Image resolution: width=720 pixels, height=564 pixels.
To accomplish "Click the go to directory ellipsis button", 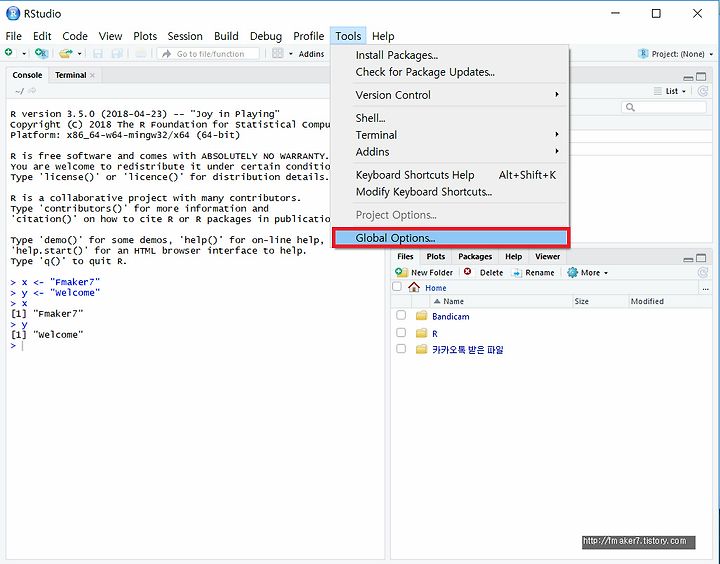I will (x=705, y=288).
